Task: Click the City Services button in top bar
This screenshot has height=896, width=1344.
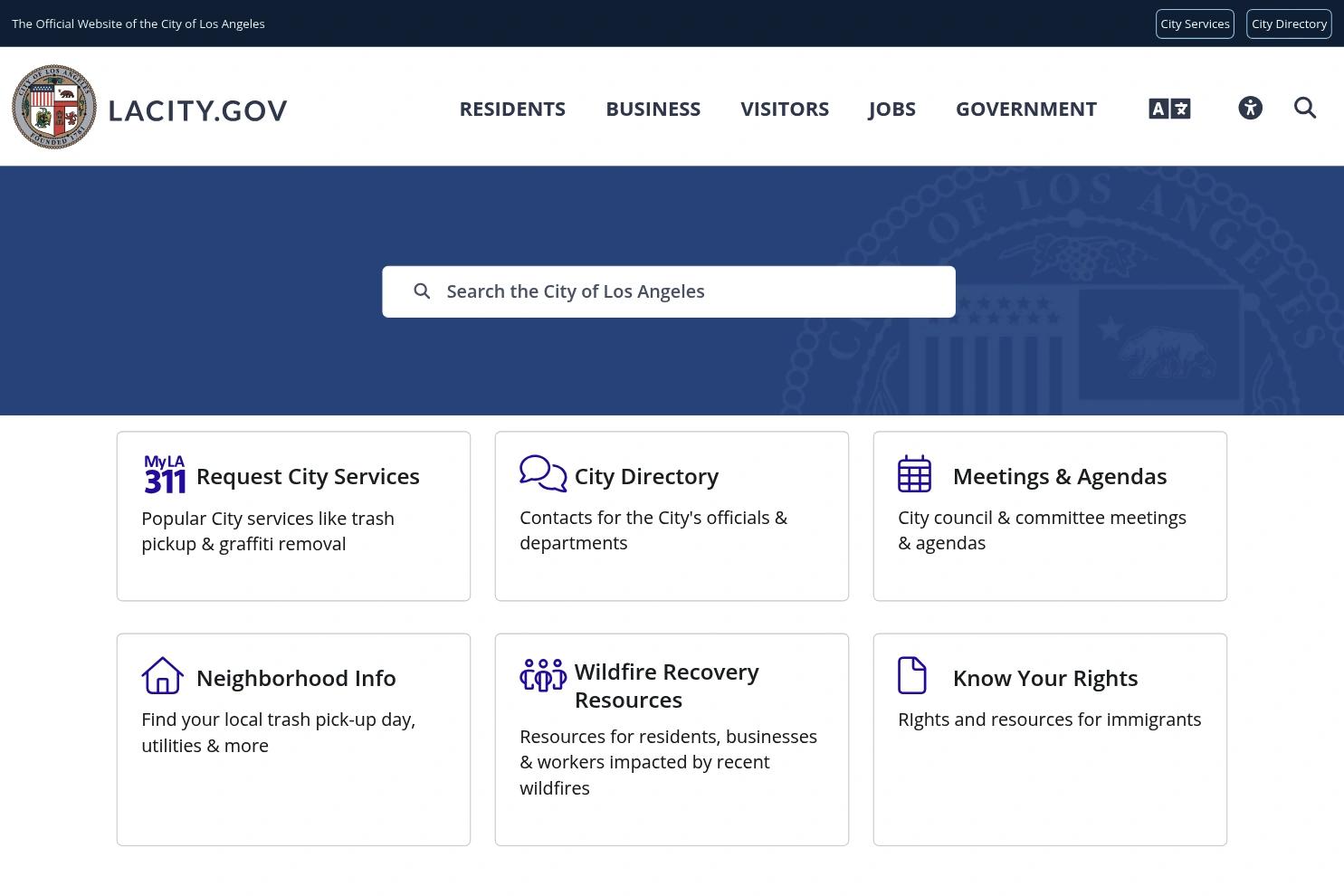Action: click(x=1195, y=24)
